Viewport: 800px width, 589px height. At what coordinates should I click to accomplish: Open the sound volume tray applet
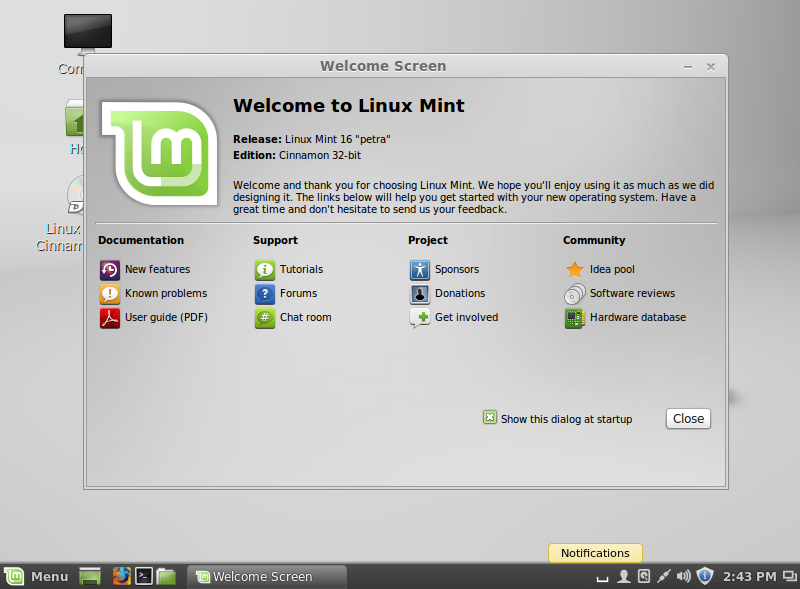(684, 577)
